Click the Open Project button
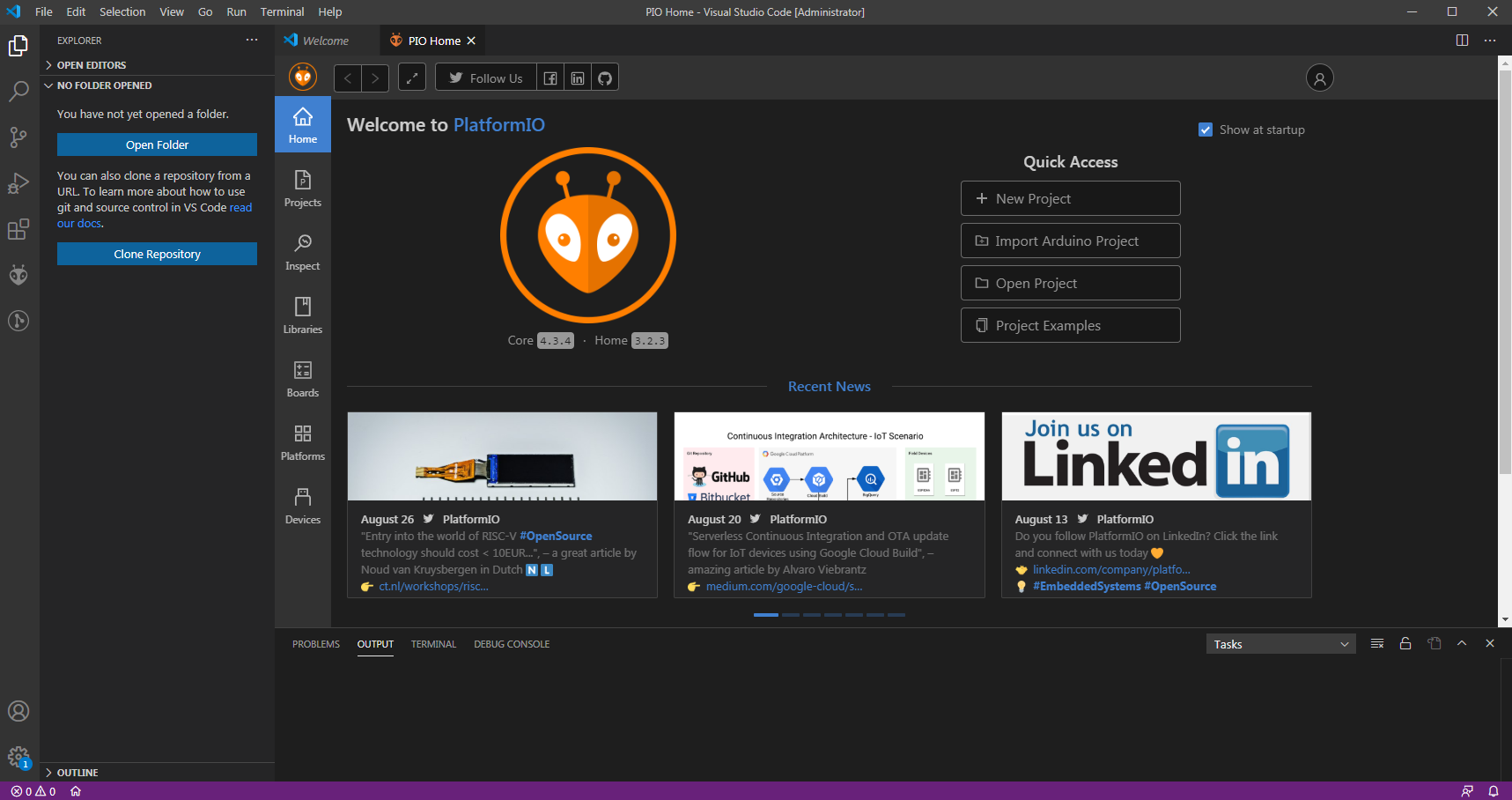The width and height of the screenshot is (1512, 800). coord(1071,283)
